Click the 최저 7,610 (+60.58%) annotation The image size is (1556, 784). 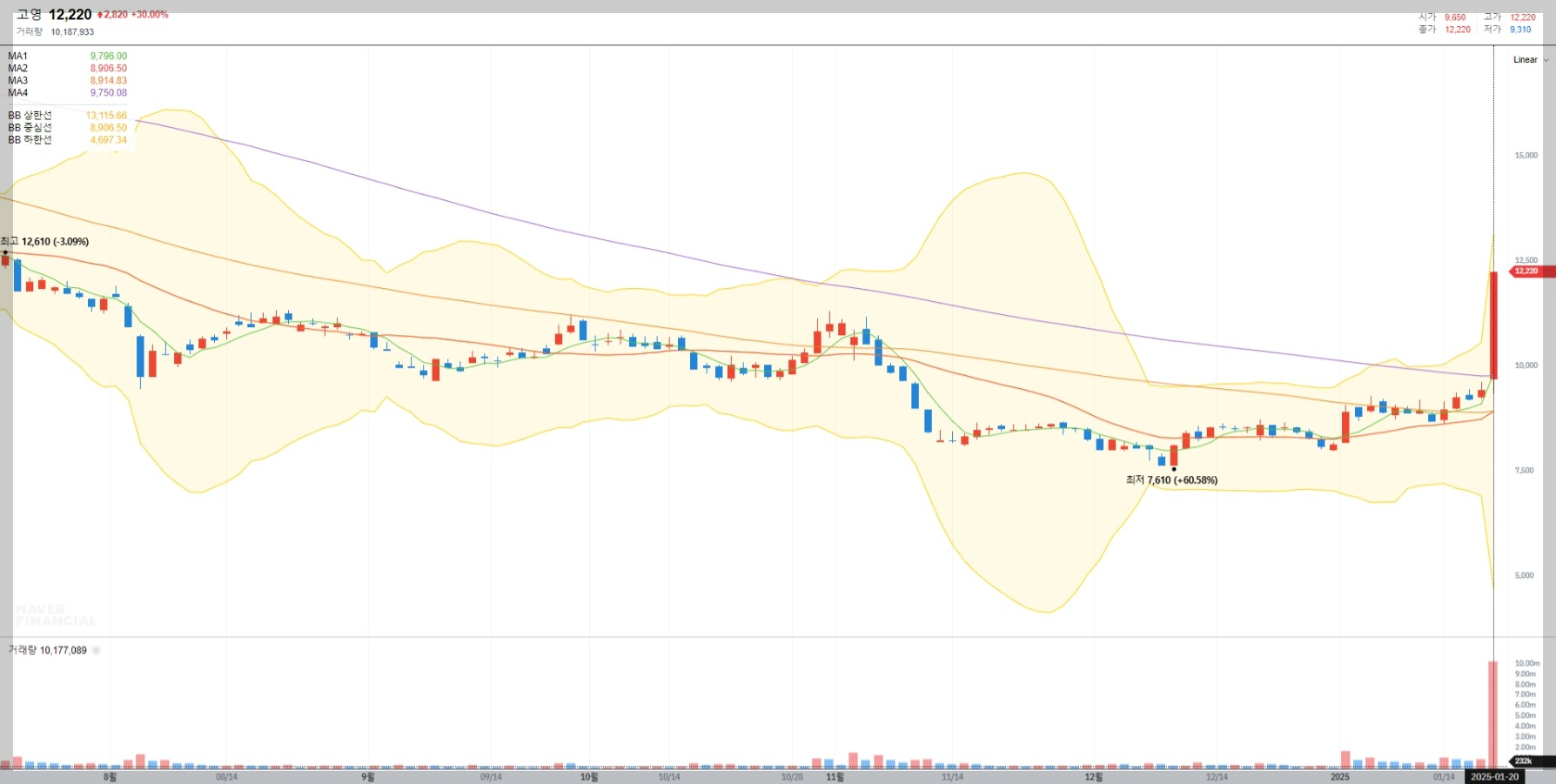(1171, 480)
